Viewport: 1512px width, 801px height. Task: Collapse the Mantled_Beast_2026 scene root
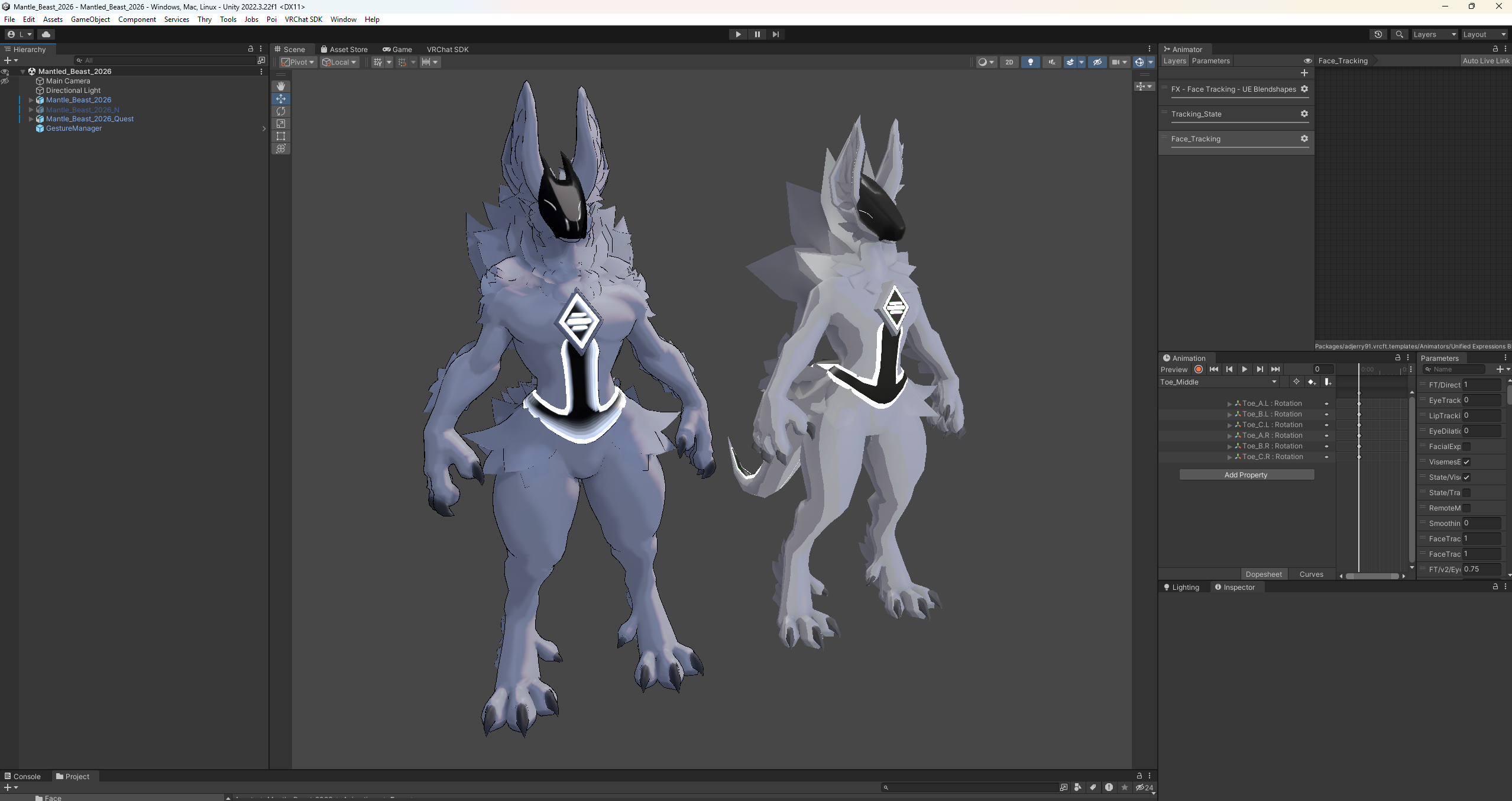coord(23,72)
